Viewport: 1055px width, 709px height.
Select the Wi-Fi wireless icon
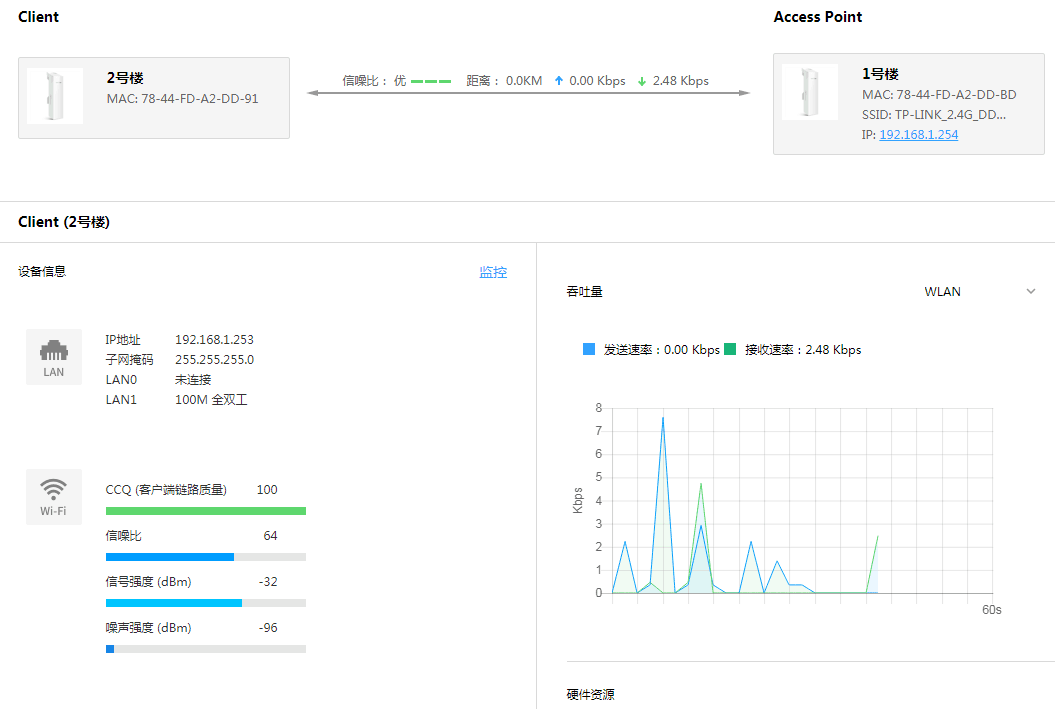click(53, 496)
